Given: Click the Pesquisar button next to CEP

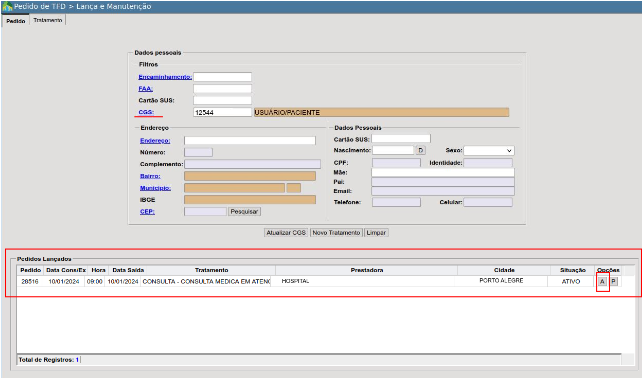Looking at the screenshot, I should point(244,212).
